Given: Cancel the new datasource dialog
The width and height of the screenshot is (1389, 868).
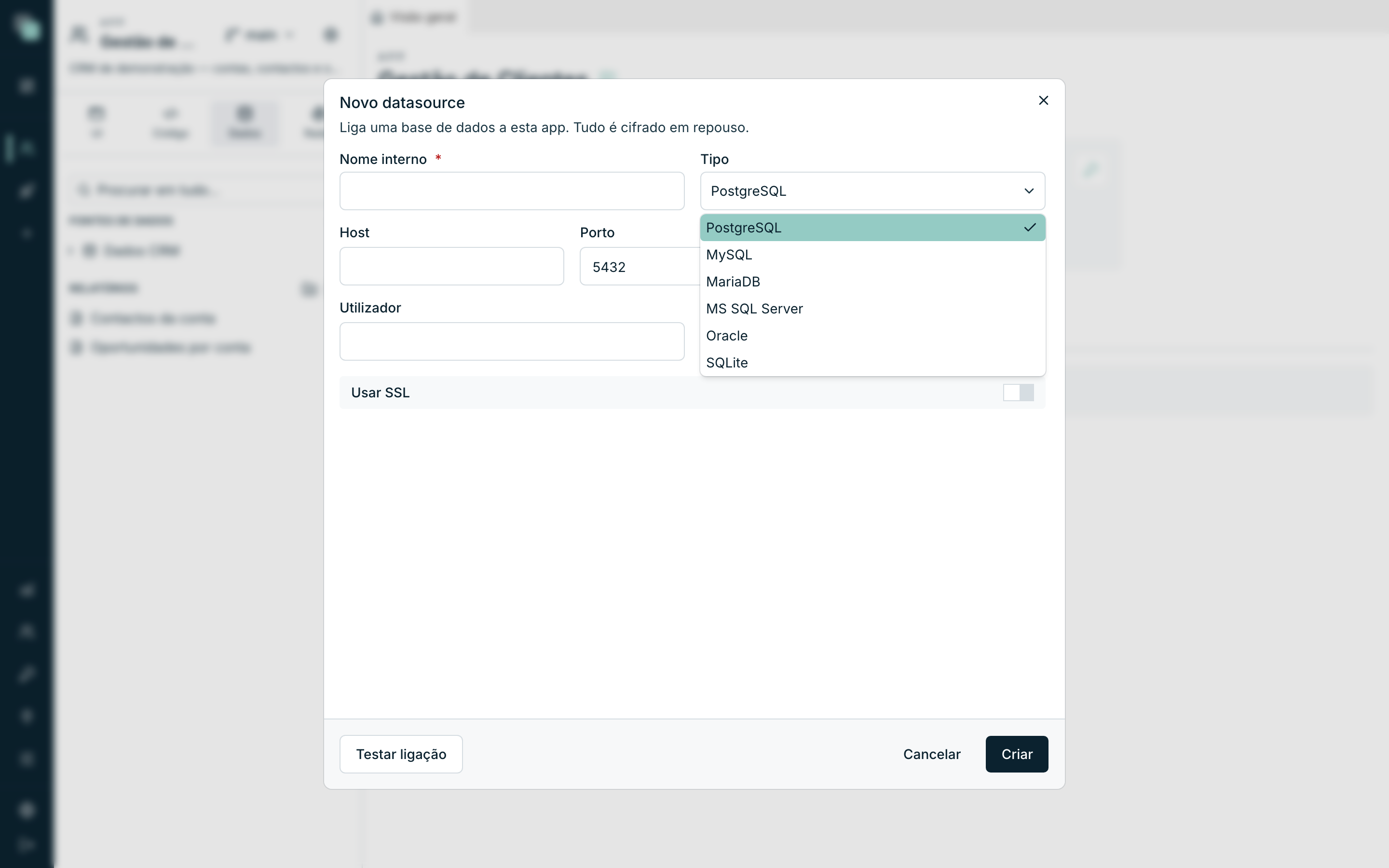Looking at the screenshot, I should click(x=932, y=754).
